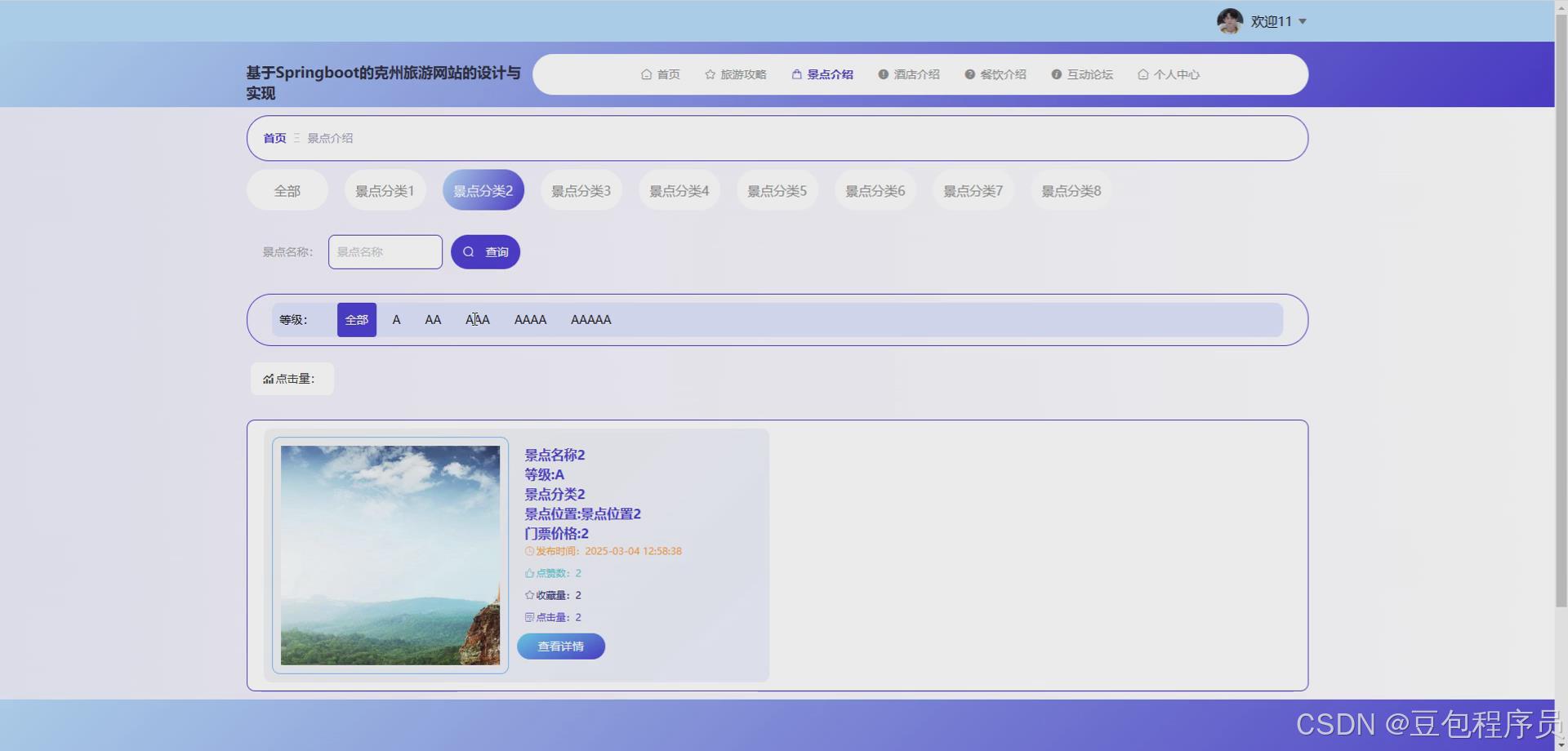Select the 景点分类5 category
1568x751 pixels.
coord(777,190)
